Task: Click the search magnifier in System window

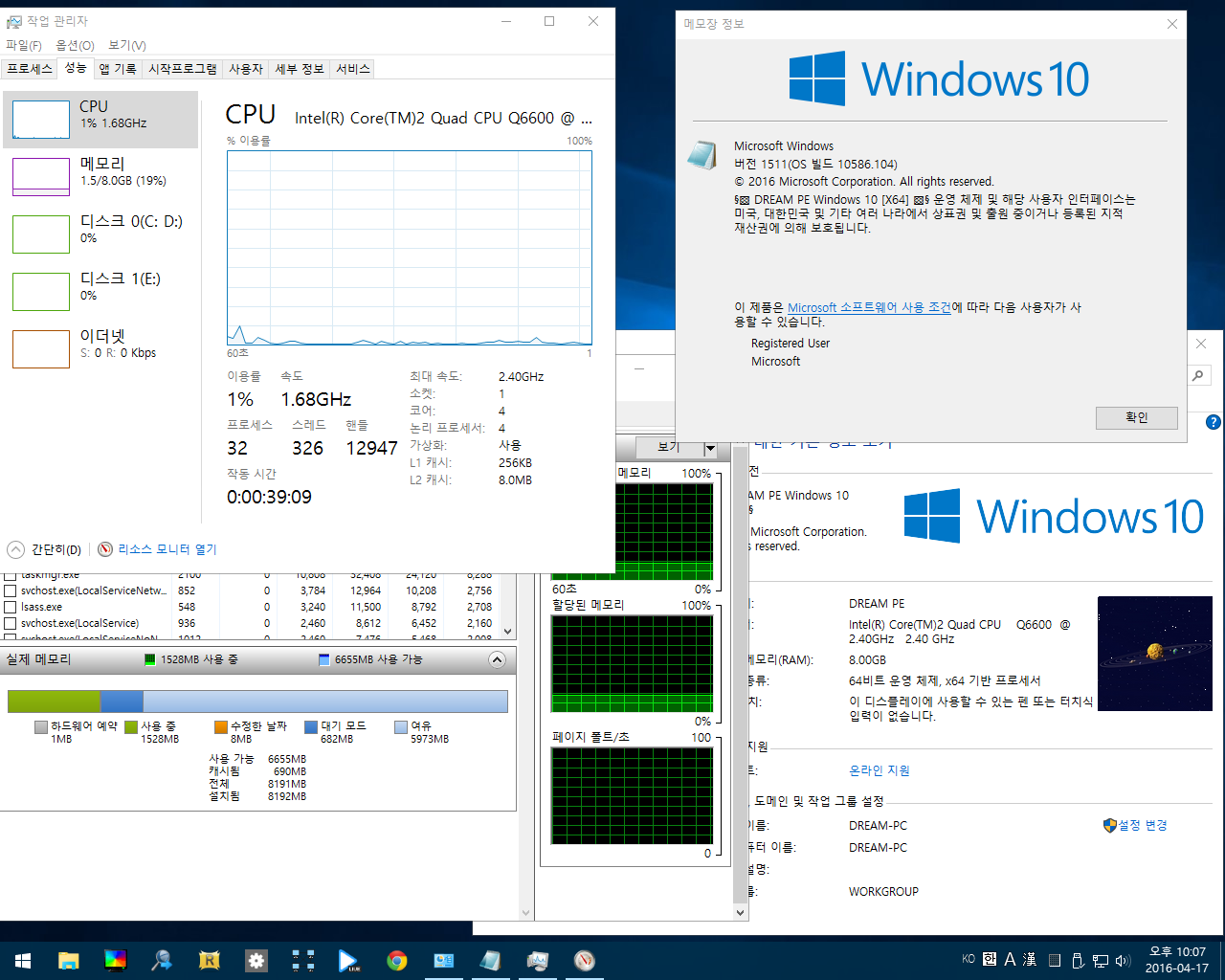Action: click(1198, 376)
